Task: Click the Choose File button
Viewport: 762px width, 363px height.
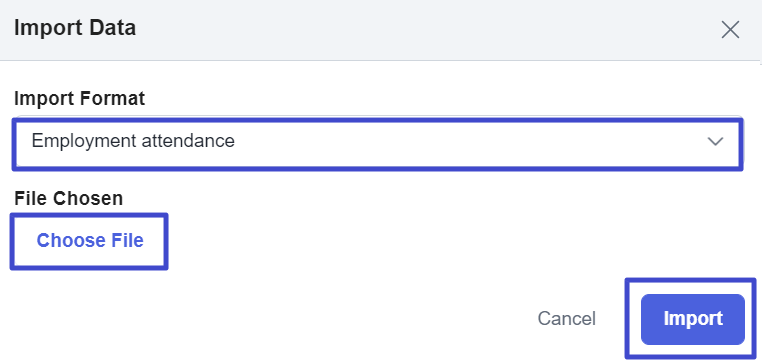Action: point(89,241)
